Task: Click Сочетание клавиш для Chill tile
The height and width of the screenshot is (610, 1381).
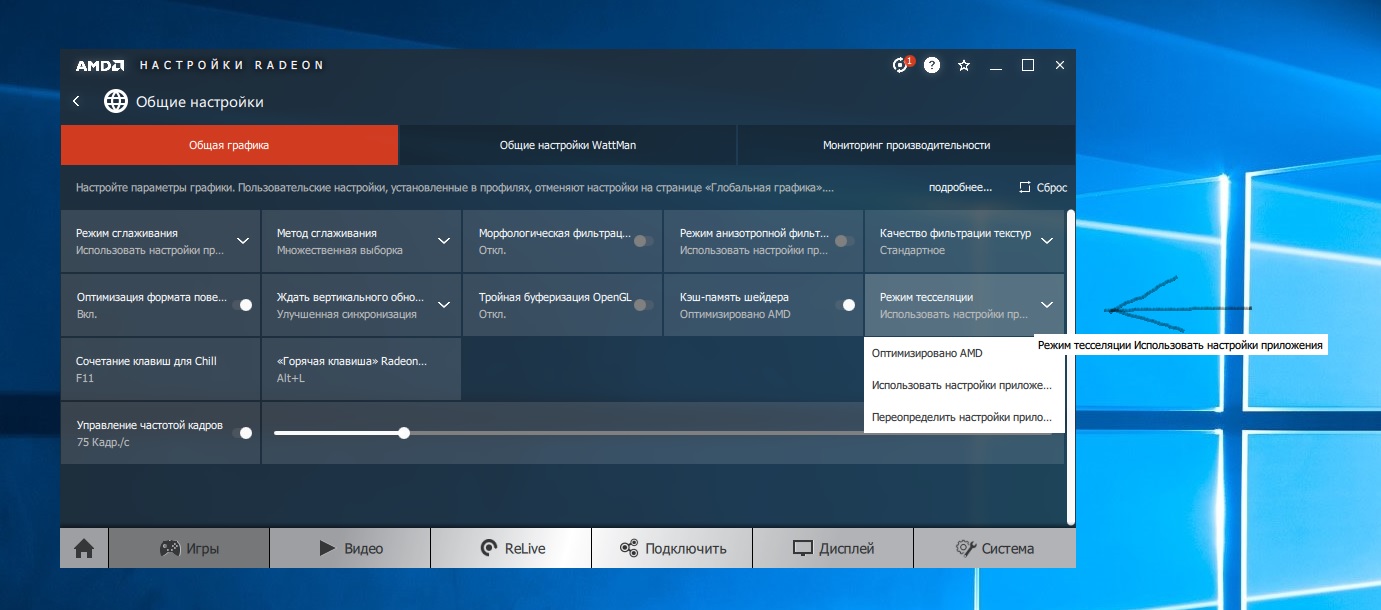Action: 160,369
